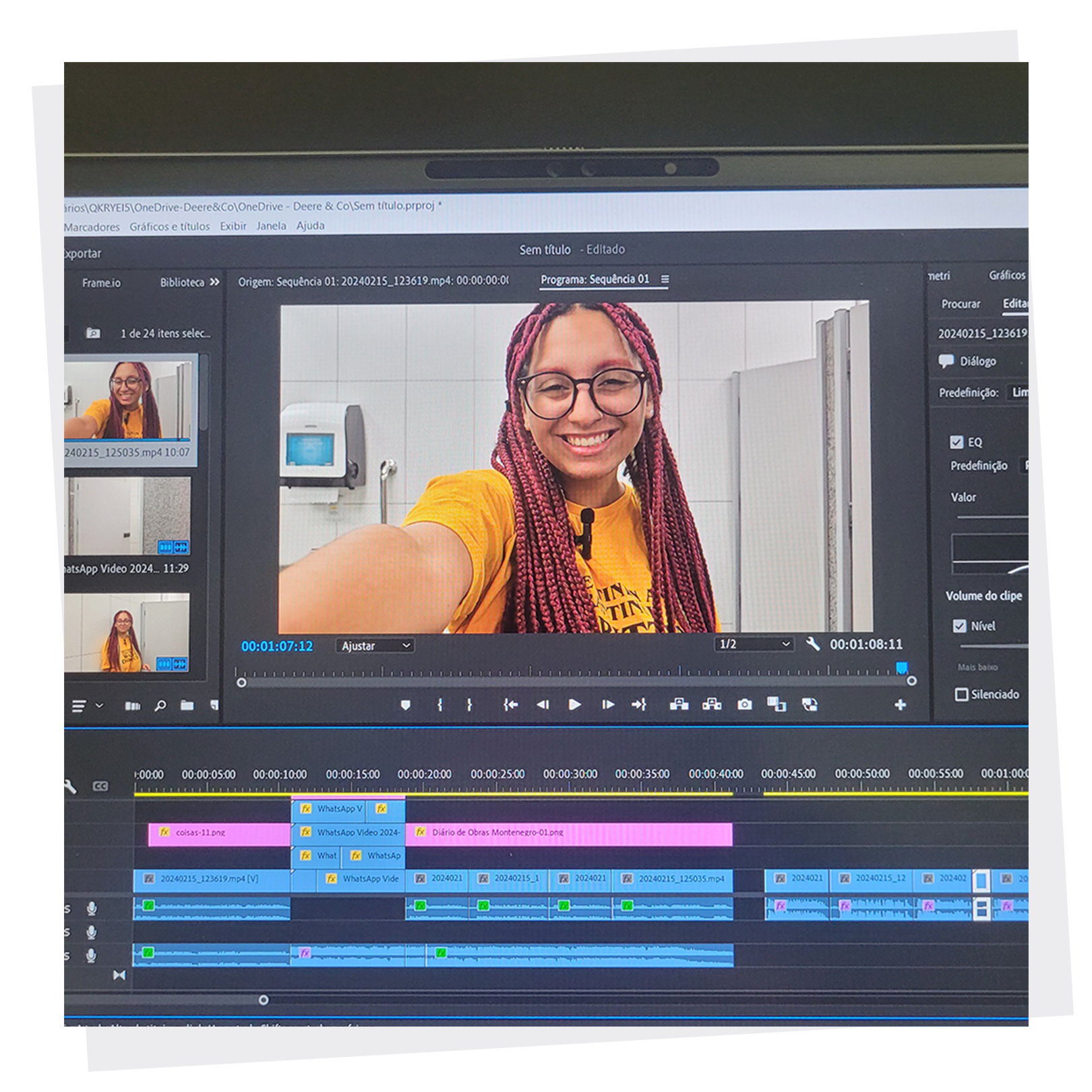Image resolution: width=1092 pixels, height=1092 pixels.
Task: Toggle captions CC button in timeline
Action: pyautogui.click(x=100, y=786)
